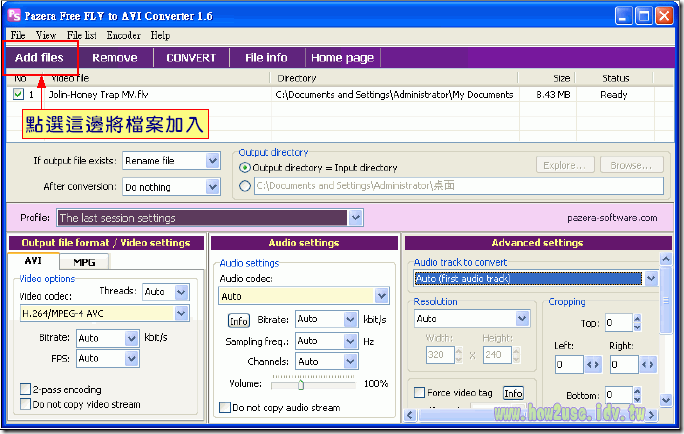Viewport: 684px width, 434px height.
Task: Click the Add files toolbar button
Action: tap(40, 58)
